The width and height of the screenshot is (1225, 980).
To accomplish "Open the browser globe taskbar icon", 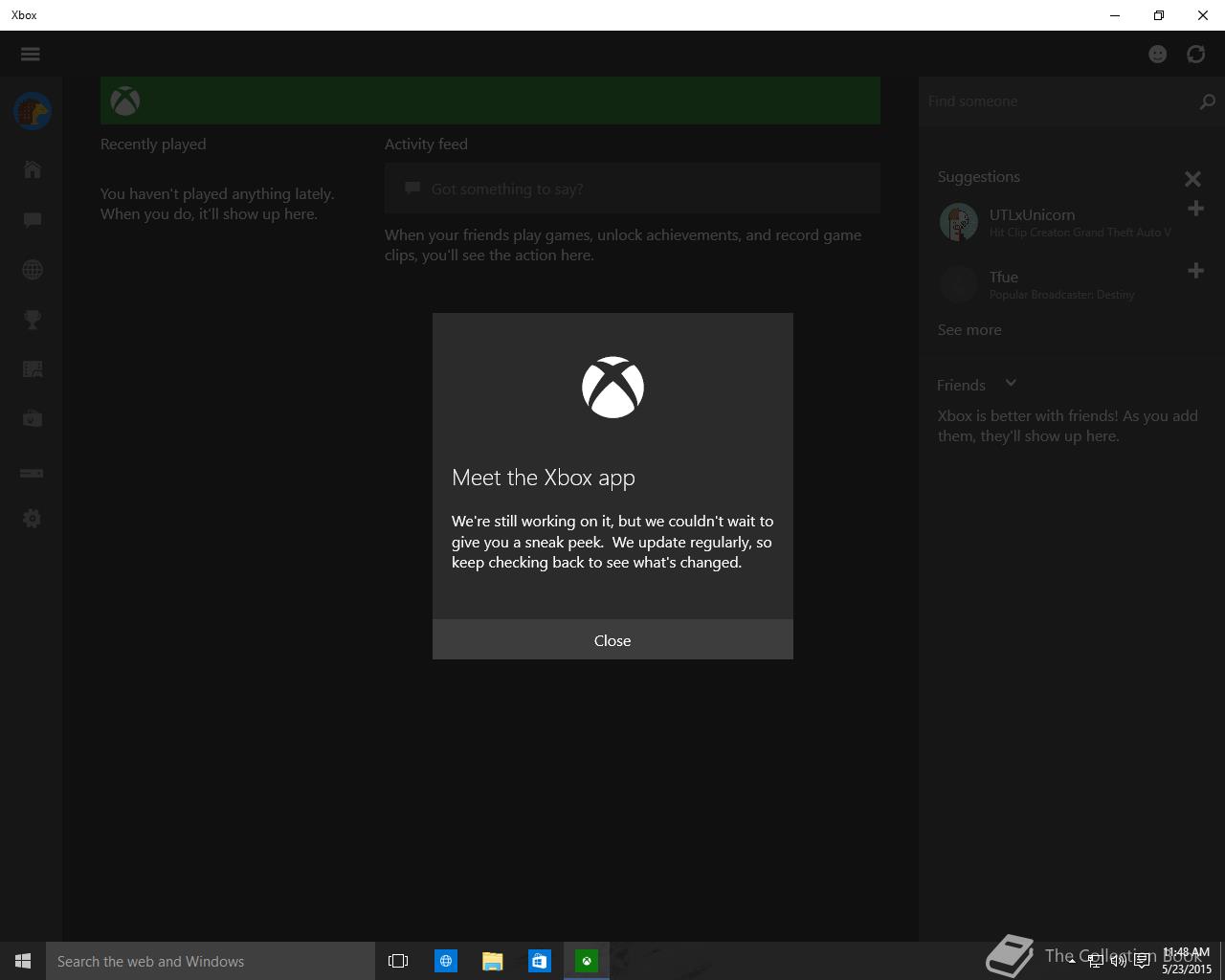I will pyautogui.click(x=446, y=961).
